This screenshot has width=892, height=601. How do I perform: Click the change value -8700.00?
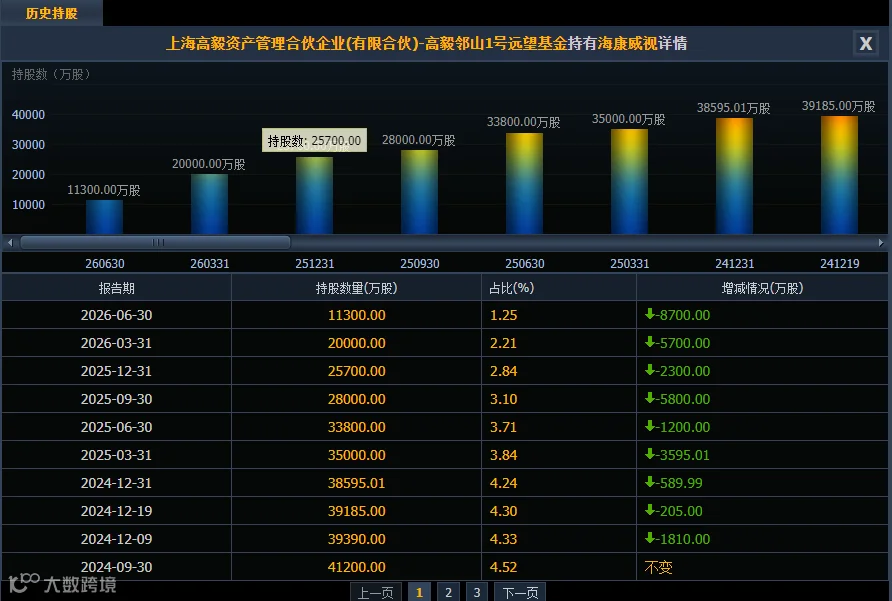pyautogui.click(x=678, y=315)
